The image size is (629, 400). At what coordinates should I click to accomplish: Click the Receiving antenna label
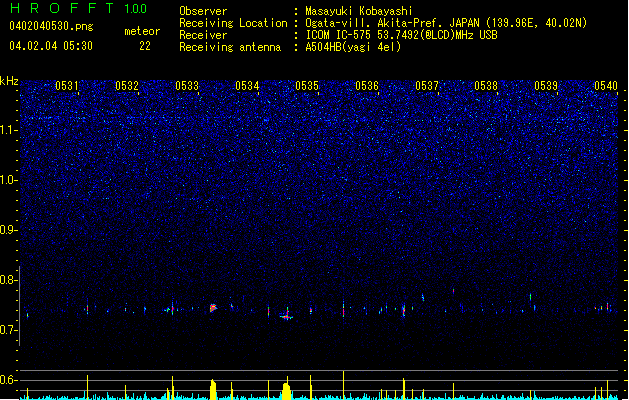(230, 47)
